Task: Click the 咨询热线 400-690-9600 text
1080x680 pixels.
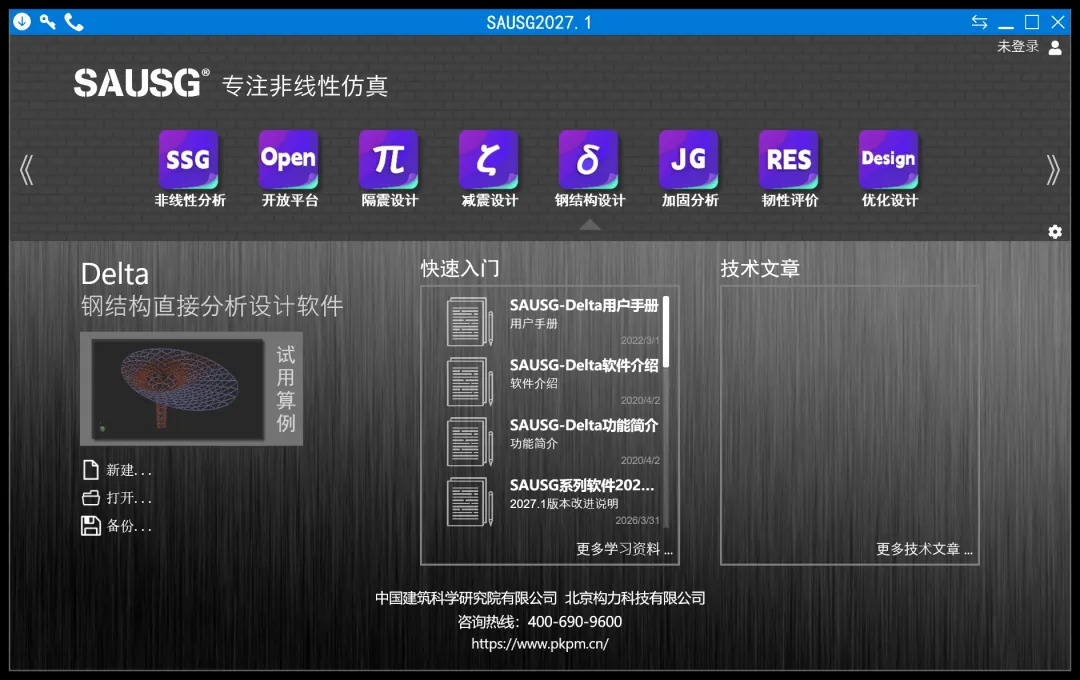Action: 540,622
